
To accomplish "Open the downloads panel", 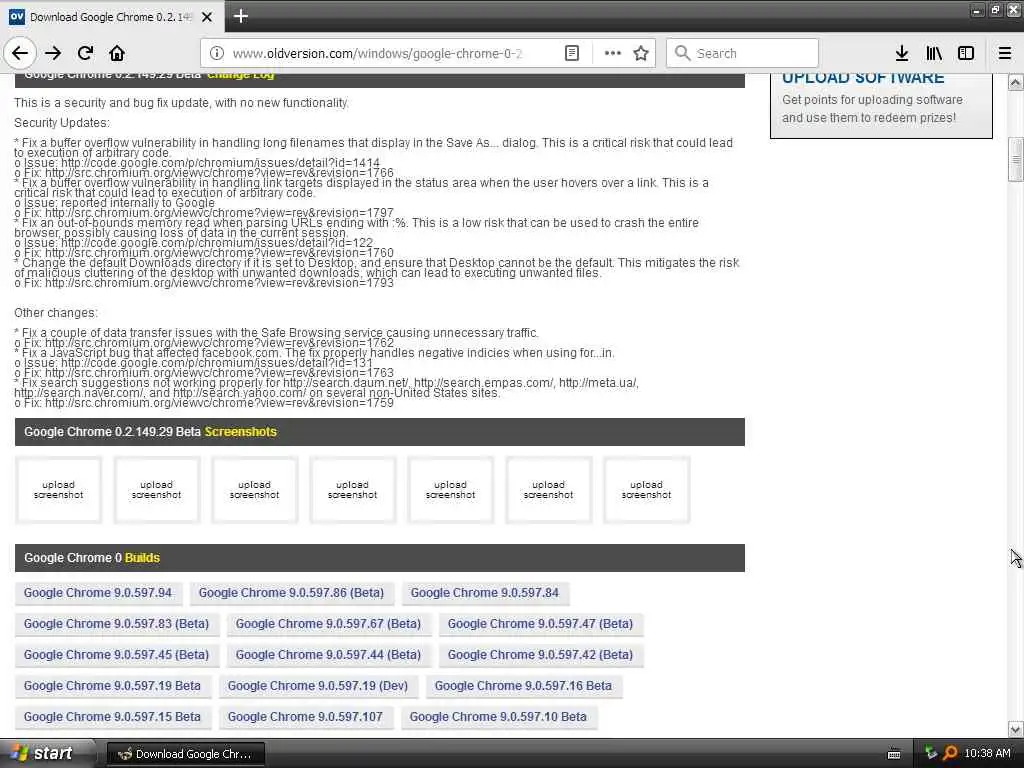I will [902, 53].
